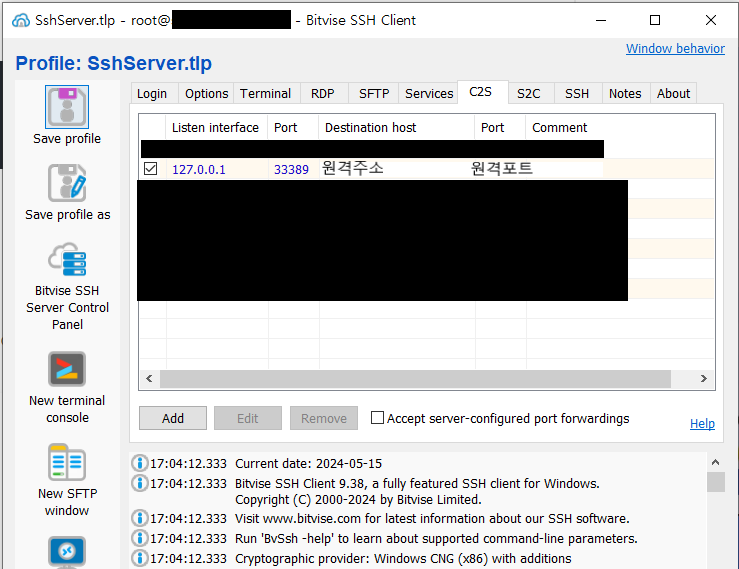The width and height of the screenshot is (739, 569).
Task: Click info icon beside Bitvise SSH Client 9.38 entry
Action: click(140, 483)
